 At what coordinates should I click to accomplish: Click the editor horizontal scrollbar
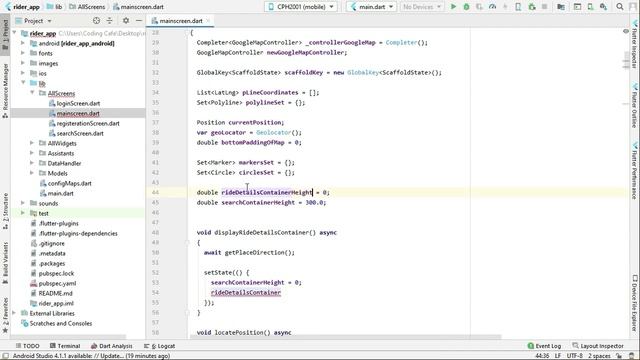tap(345, 338)
